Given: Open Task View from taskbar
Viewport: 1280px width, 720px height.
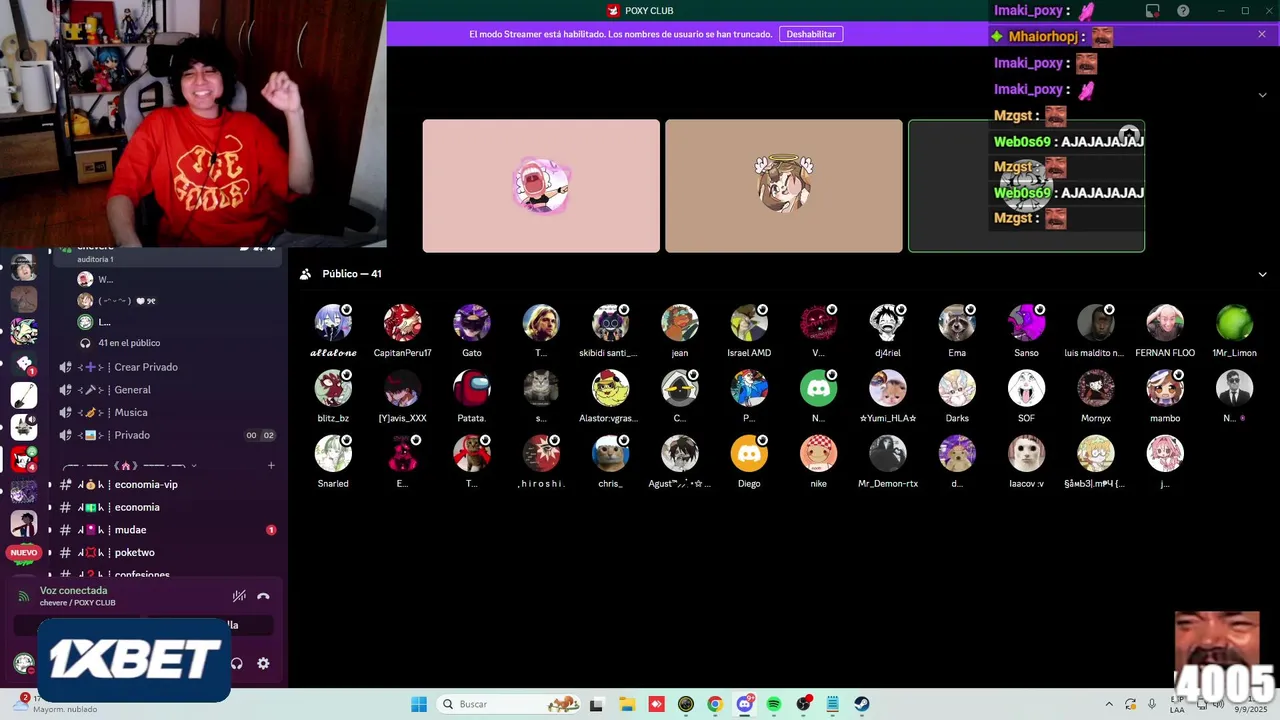Looking at the screenshot, I should (x=597, y=704).
